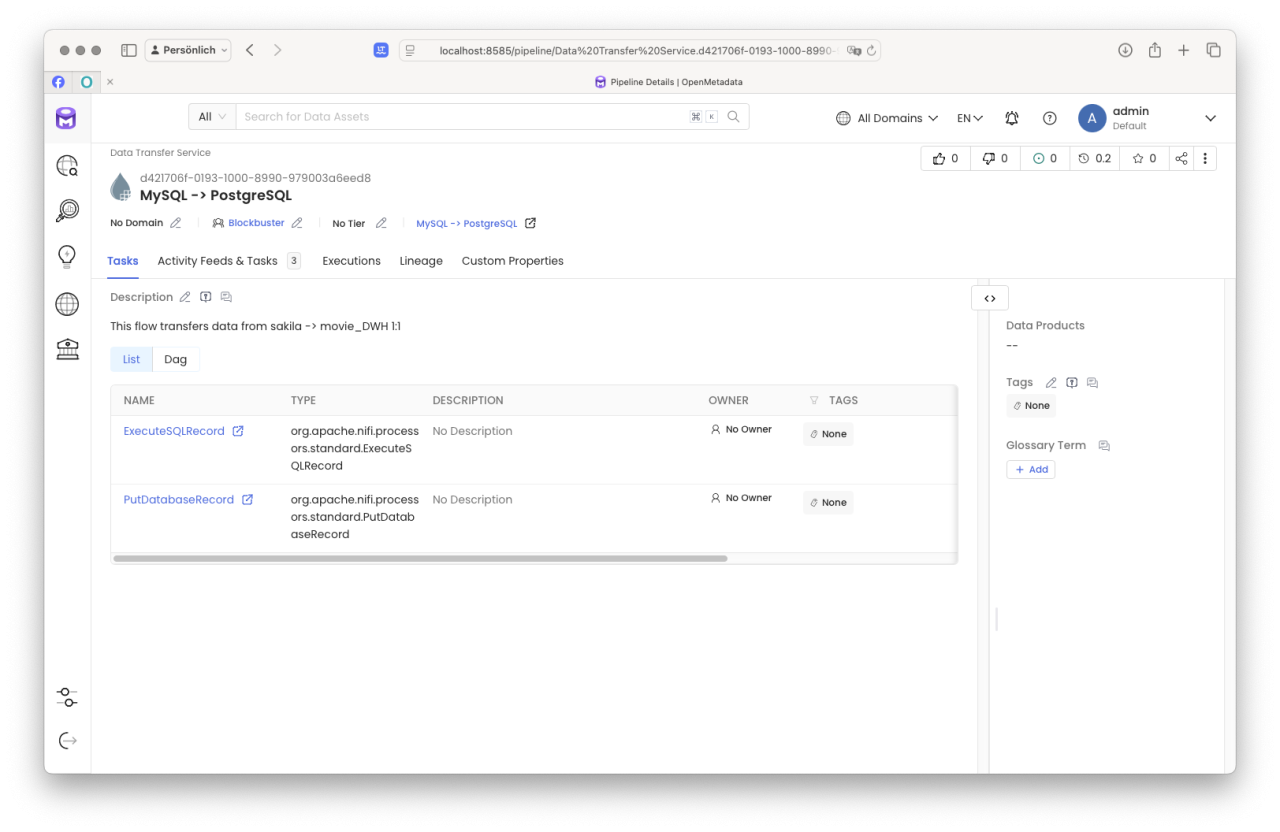Open tags conversation icon in right panel
This screenshot has width=1280, height=832.
click(1092, 382)
